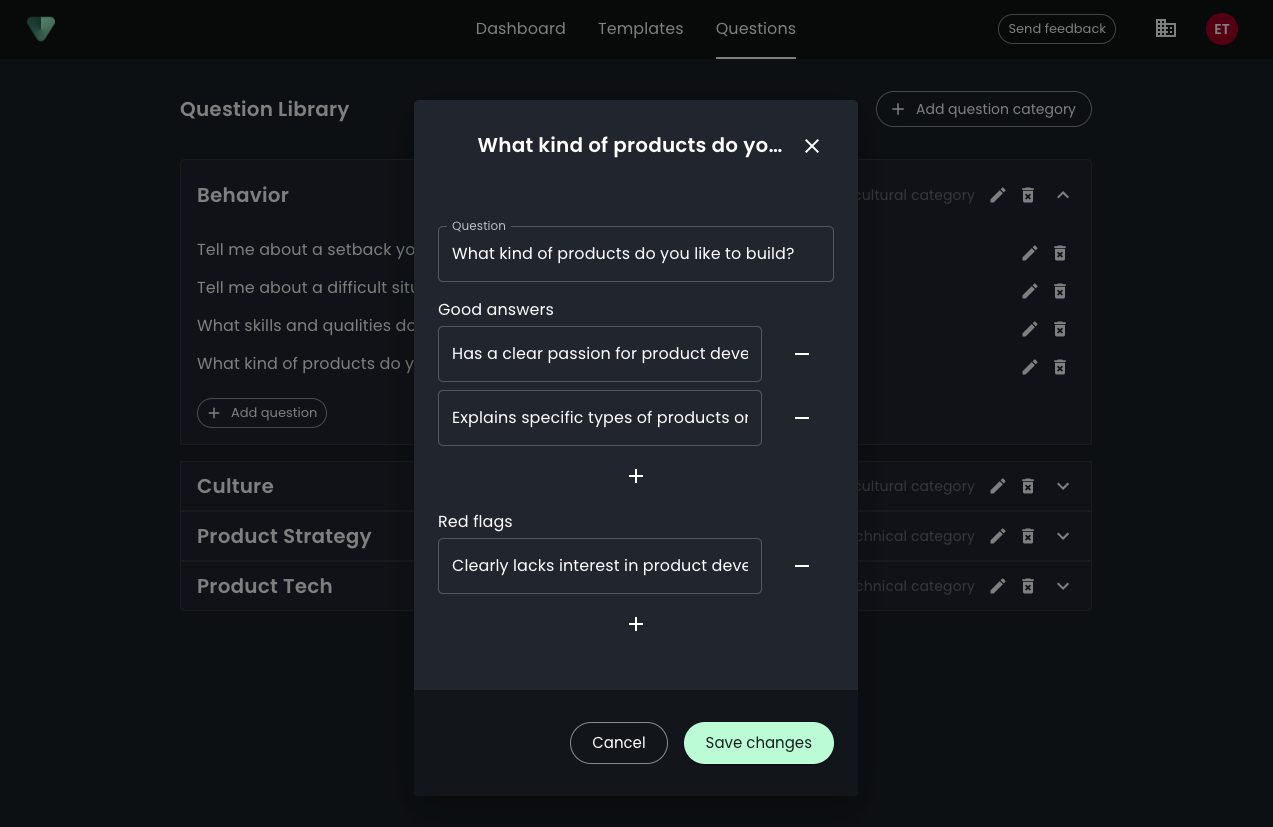Expand the Product Tech category
The width and height of the screenshot is (1273, 827).
pos(1063,586)
